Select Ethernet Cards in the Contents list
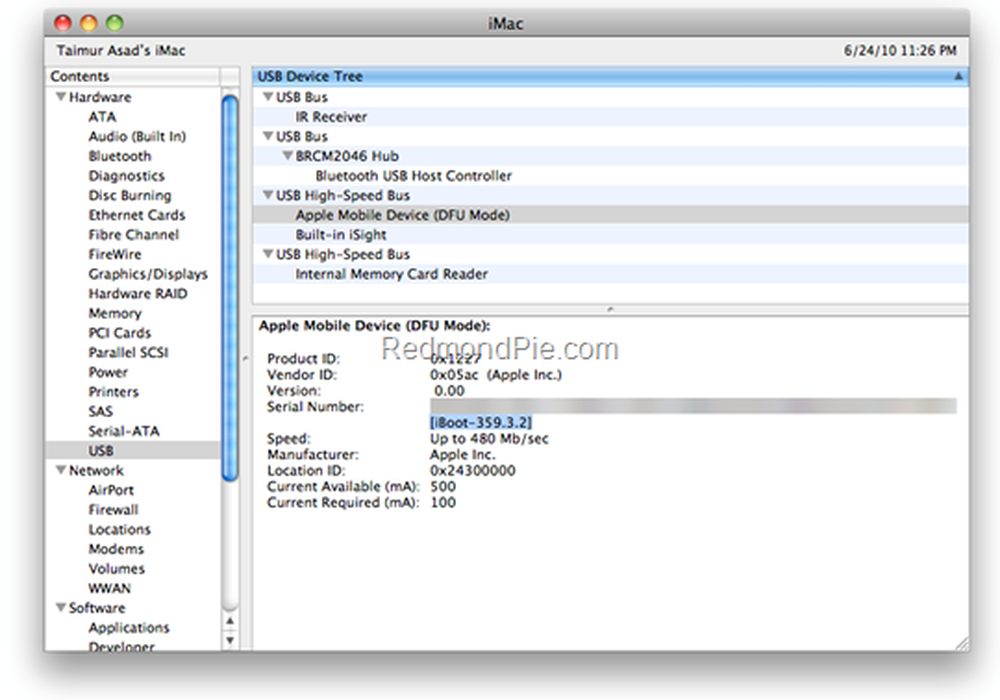Viewport: 1000px width, 700px height. (136, 215)
